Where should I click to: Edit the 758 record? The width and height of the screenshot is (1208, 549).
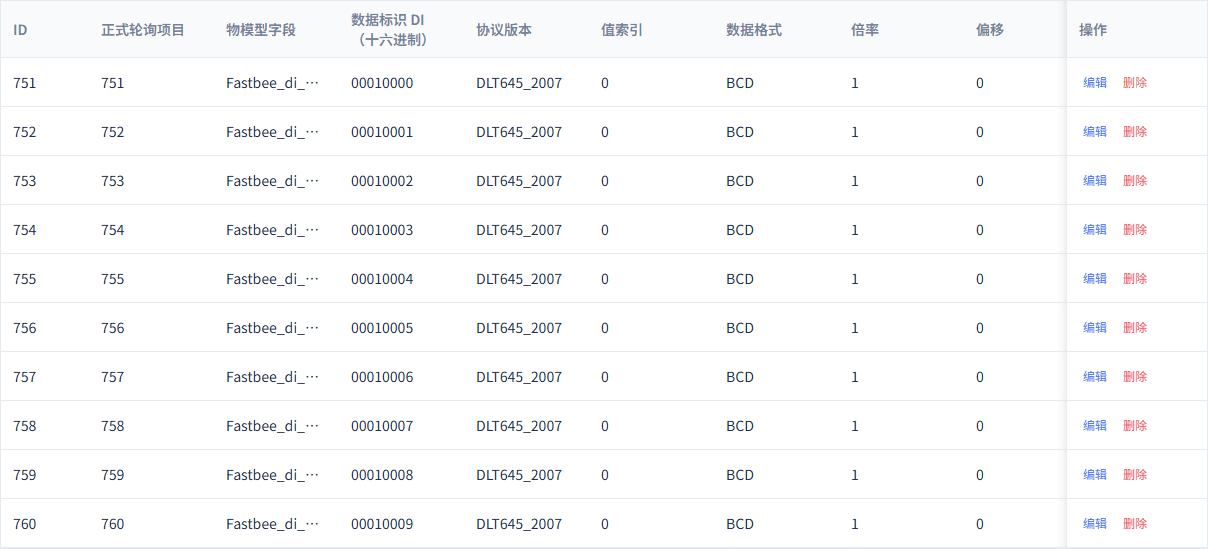[x=1095, y=426]
